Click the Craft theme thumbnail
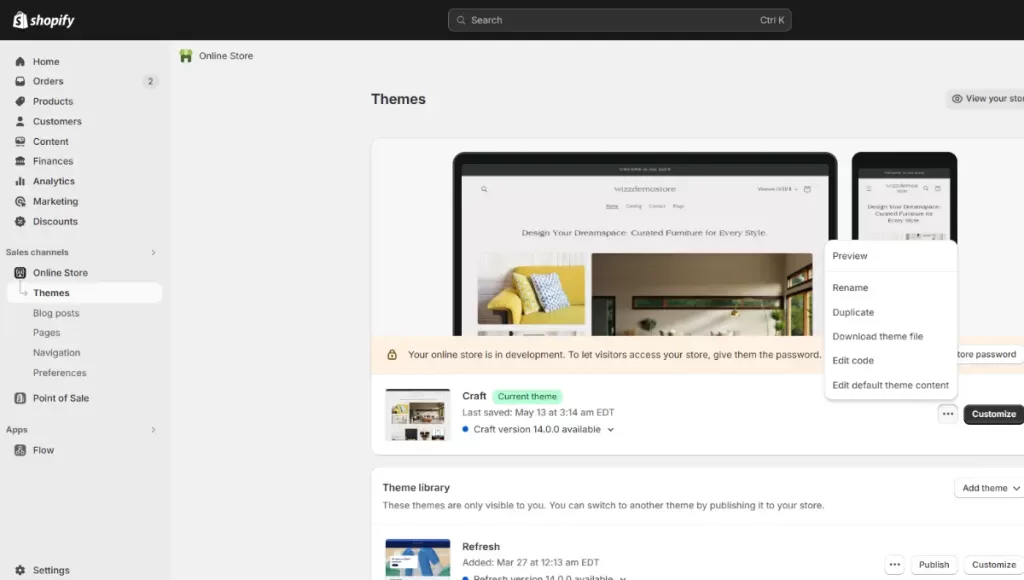Screen dimensions: 1024x580 (418, 415)
